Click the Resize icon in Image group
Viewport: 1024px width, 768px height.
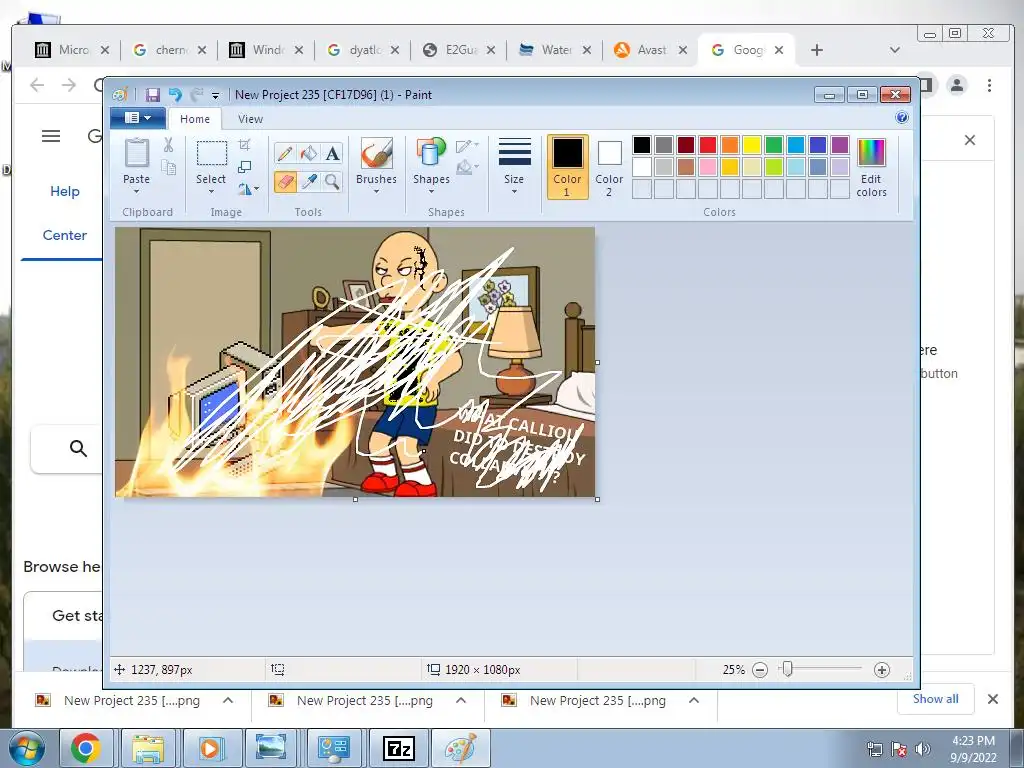click(245, 167)
